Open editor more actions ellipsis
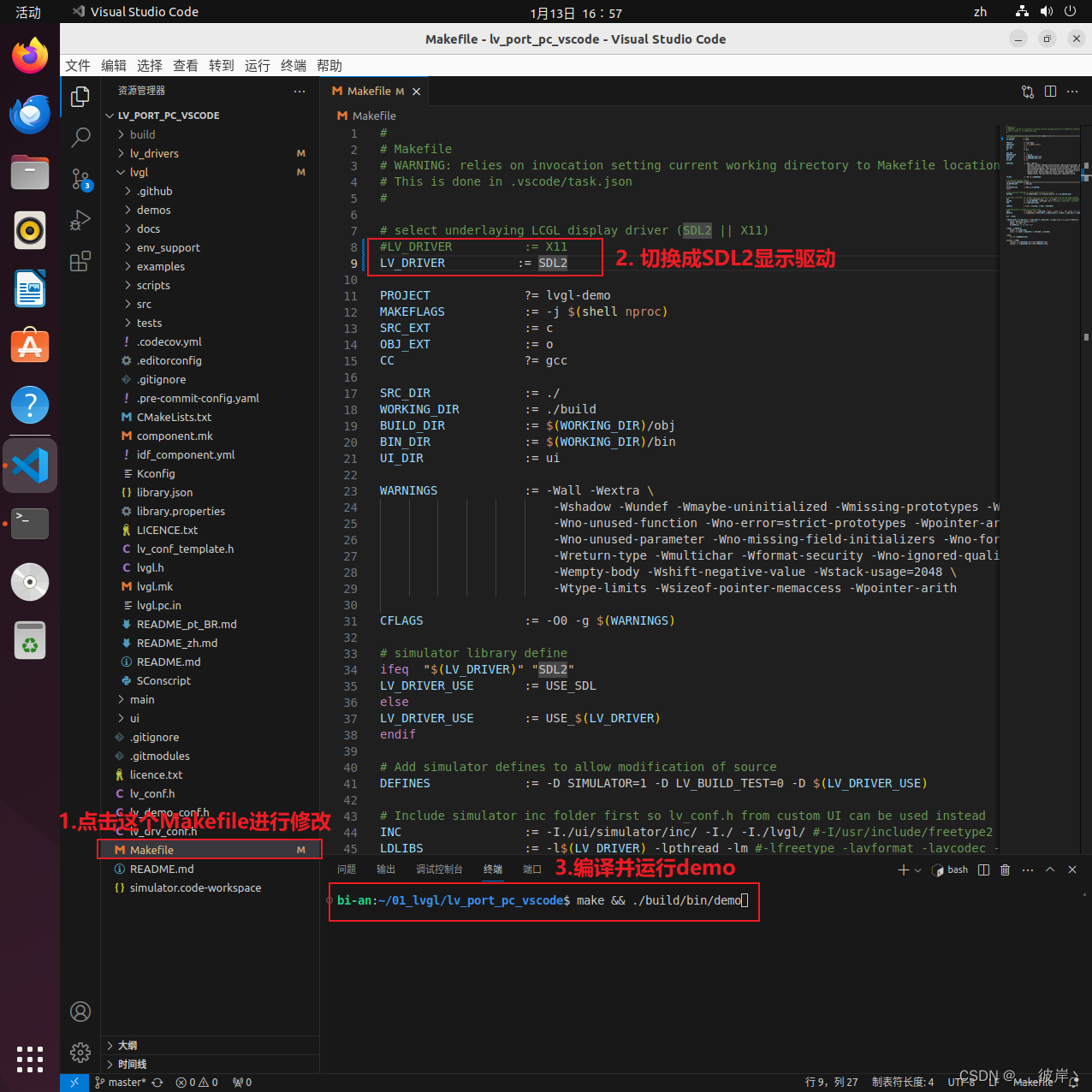This screenshot has height=1092, width=1092. 1072,92
